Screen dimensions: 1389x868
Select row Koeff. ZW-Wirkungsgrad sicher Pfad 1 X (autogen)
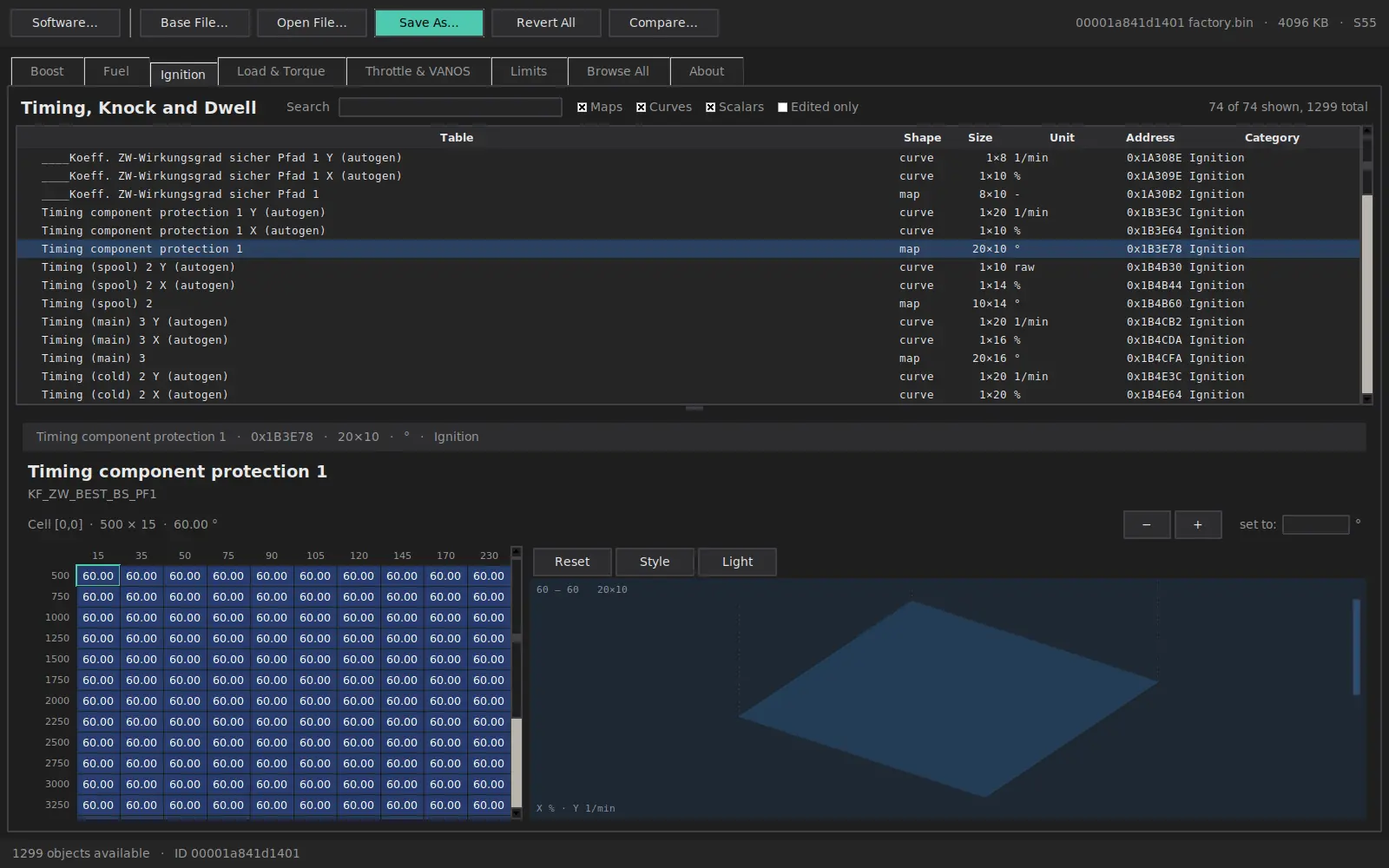click(x=688, y=176)
